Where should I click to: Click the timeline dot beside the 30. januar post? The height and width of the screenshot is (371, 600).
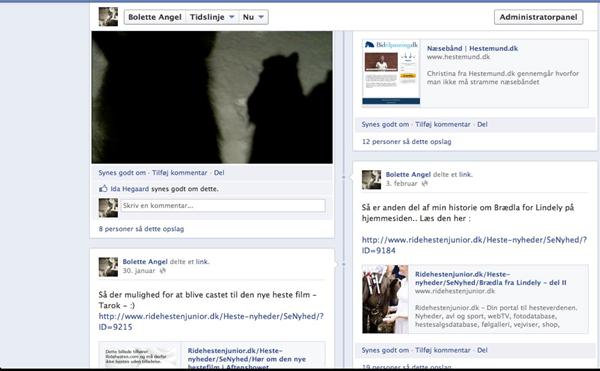(x=343, y=264)
